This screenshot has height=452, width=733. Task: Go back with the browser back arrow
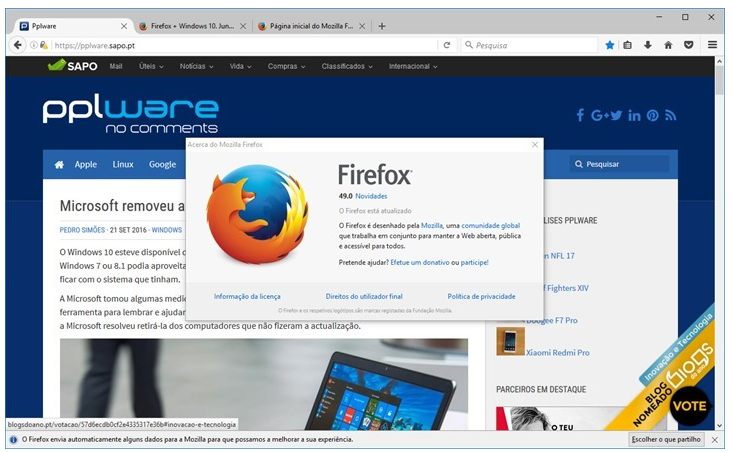point(17,45)
